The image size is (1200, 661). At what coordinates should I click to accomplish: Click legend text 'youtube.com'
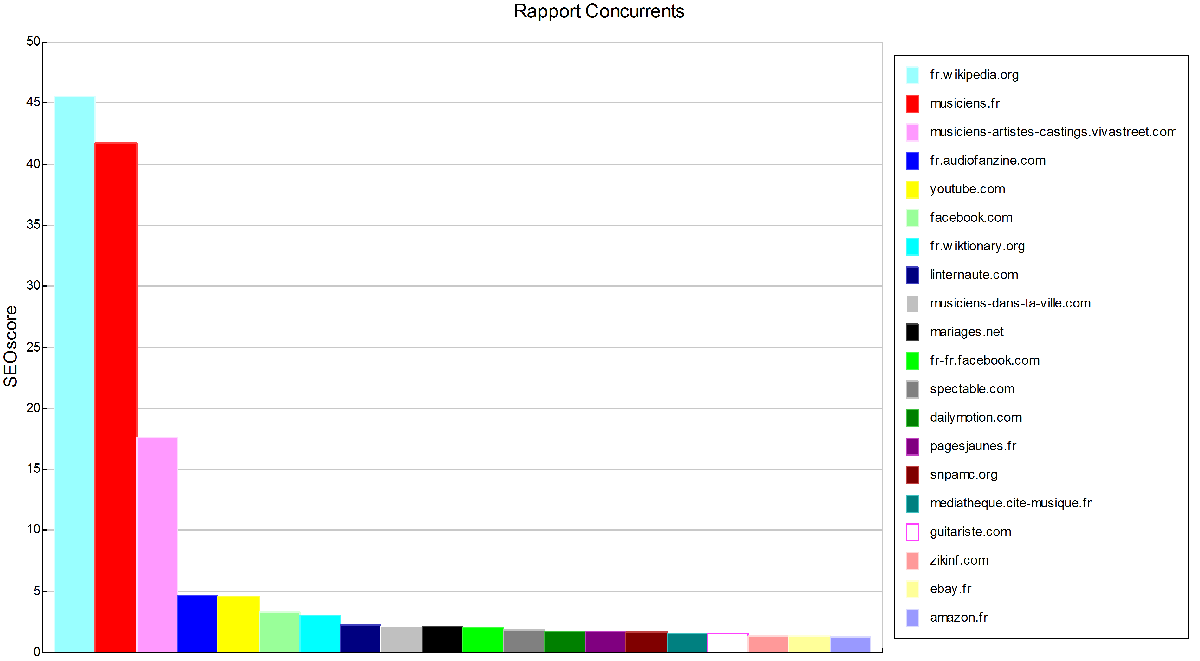967,189
